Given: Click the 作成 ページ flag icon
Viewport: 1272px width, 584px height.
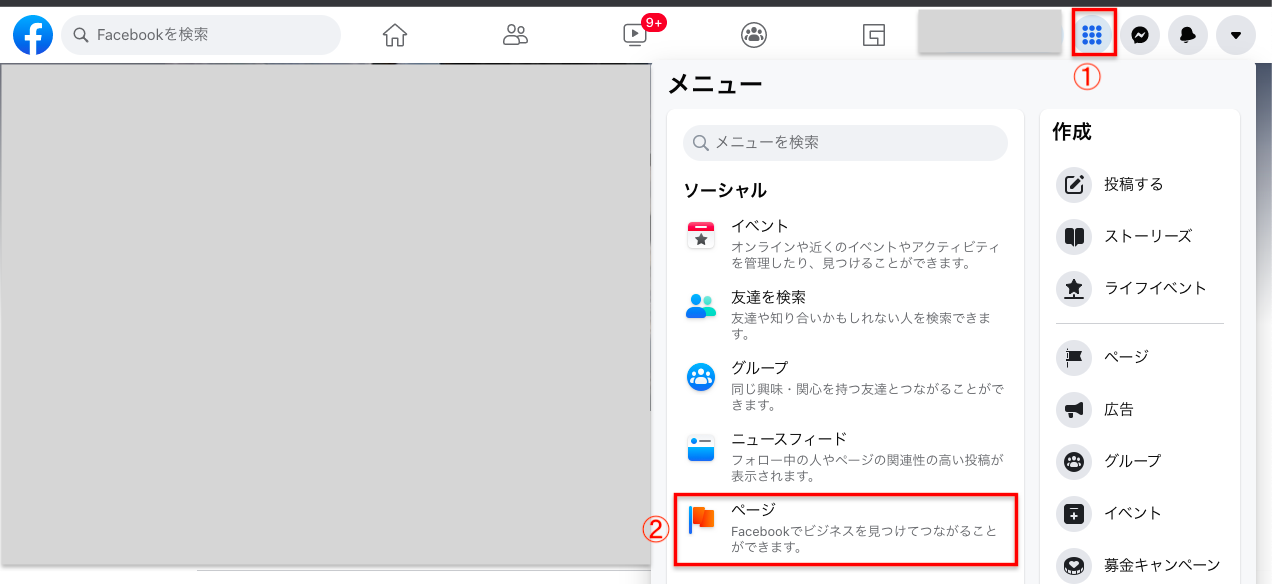Looking at the screenshot, I should tap(1074, 357).
